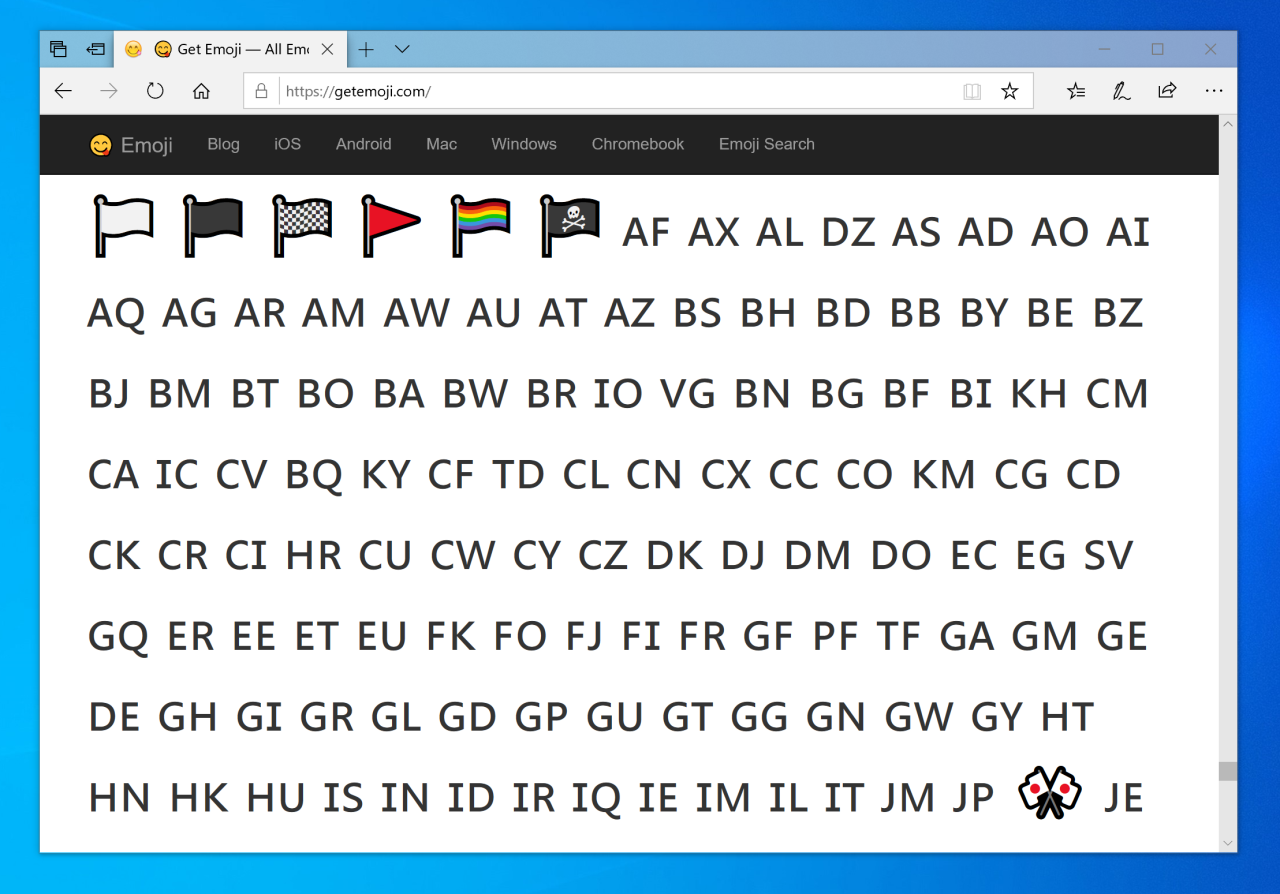Select the black flag emoji
The width and height of the screenshot is (1280, 894).
[x=213, y=226]
